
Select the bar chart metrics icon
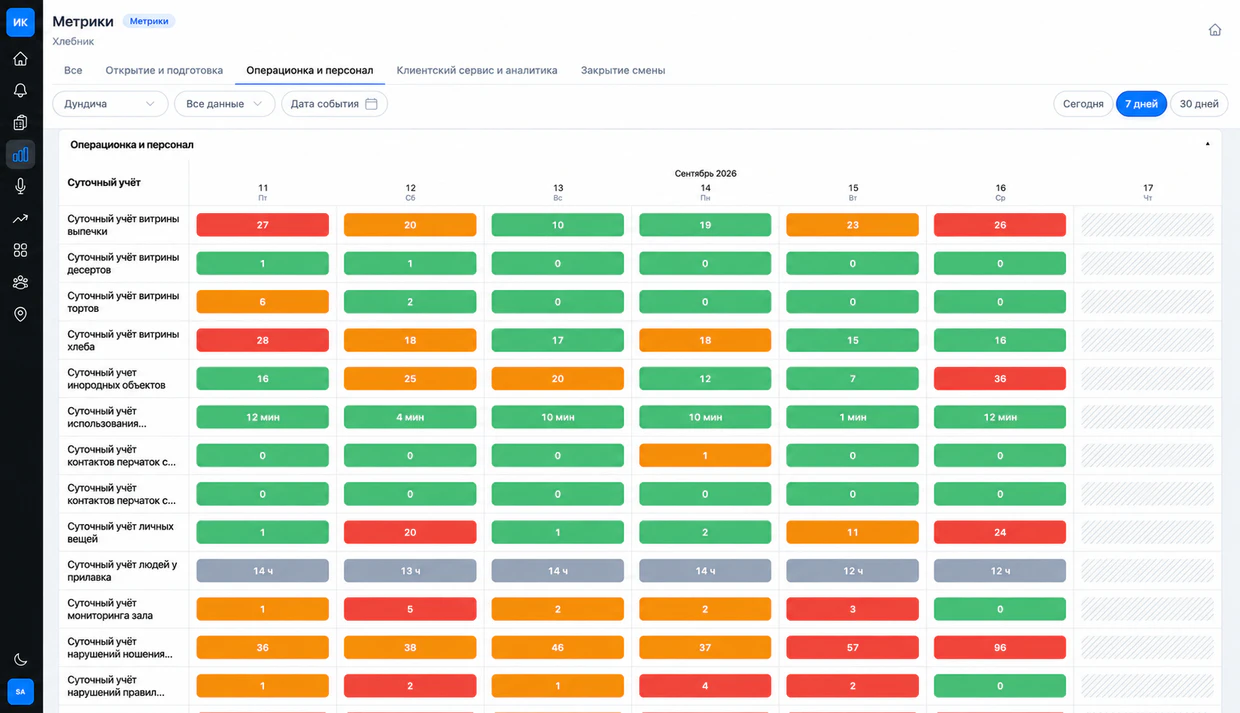20,154
